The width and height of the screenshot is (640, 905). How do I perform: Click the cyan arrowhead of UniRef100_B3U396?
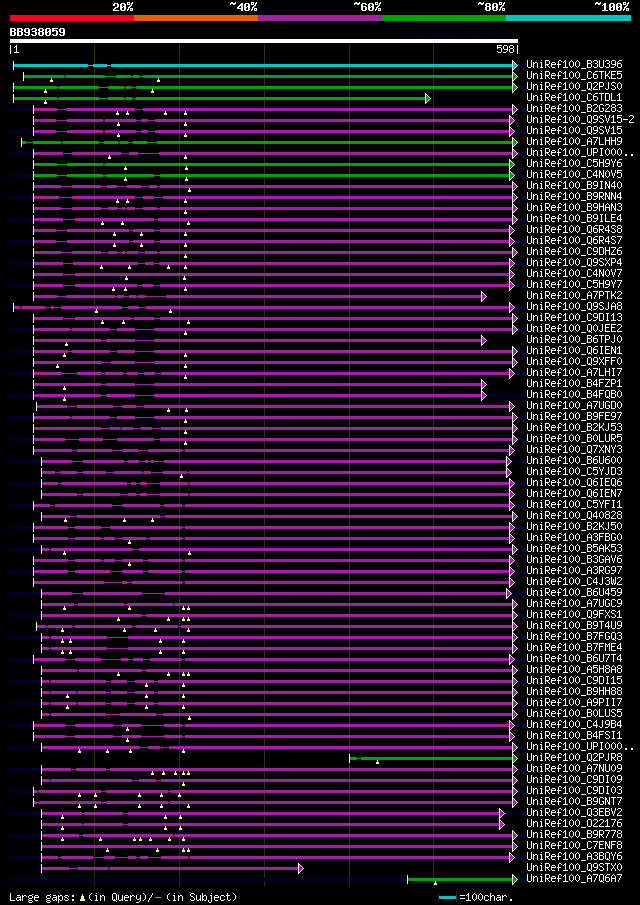(515, 65)
